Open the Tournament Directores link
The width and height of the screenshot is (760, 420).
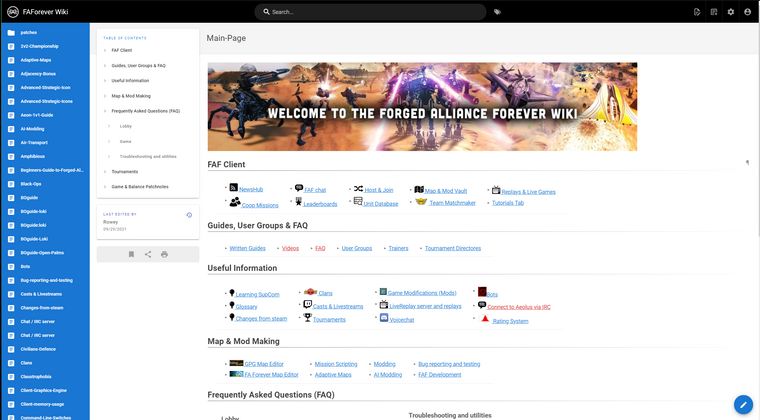coord(453,248)
